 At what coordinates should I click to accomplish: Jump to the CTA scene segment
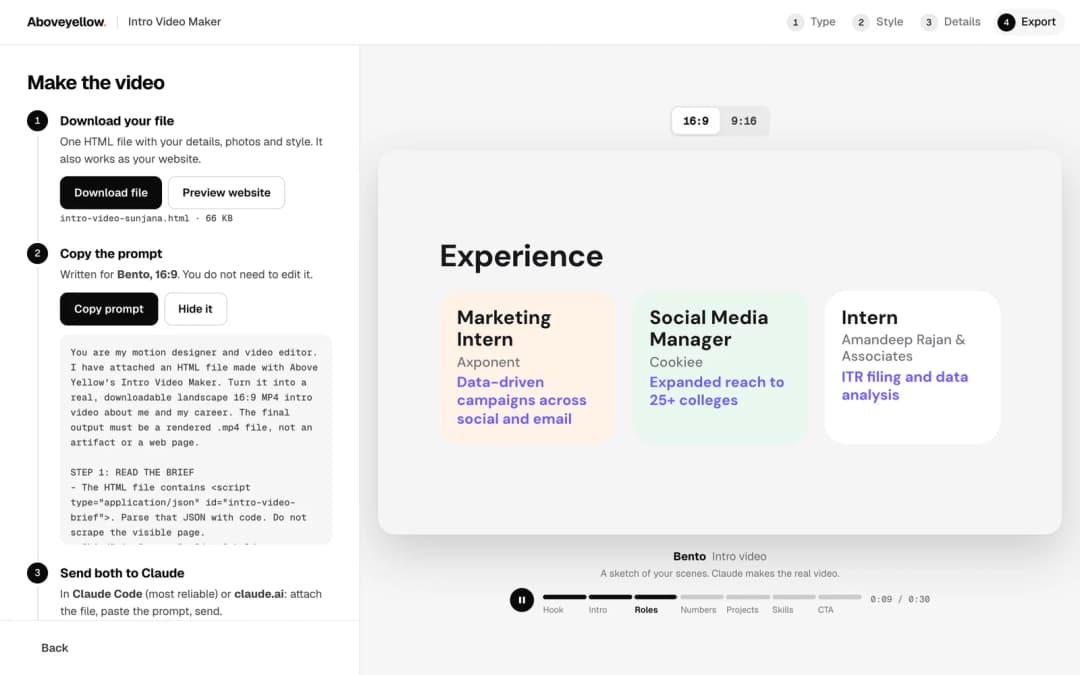coord(839,603)
